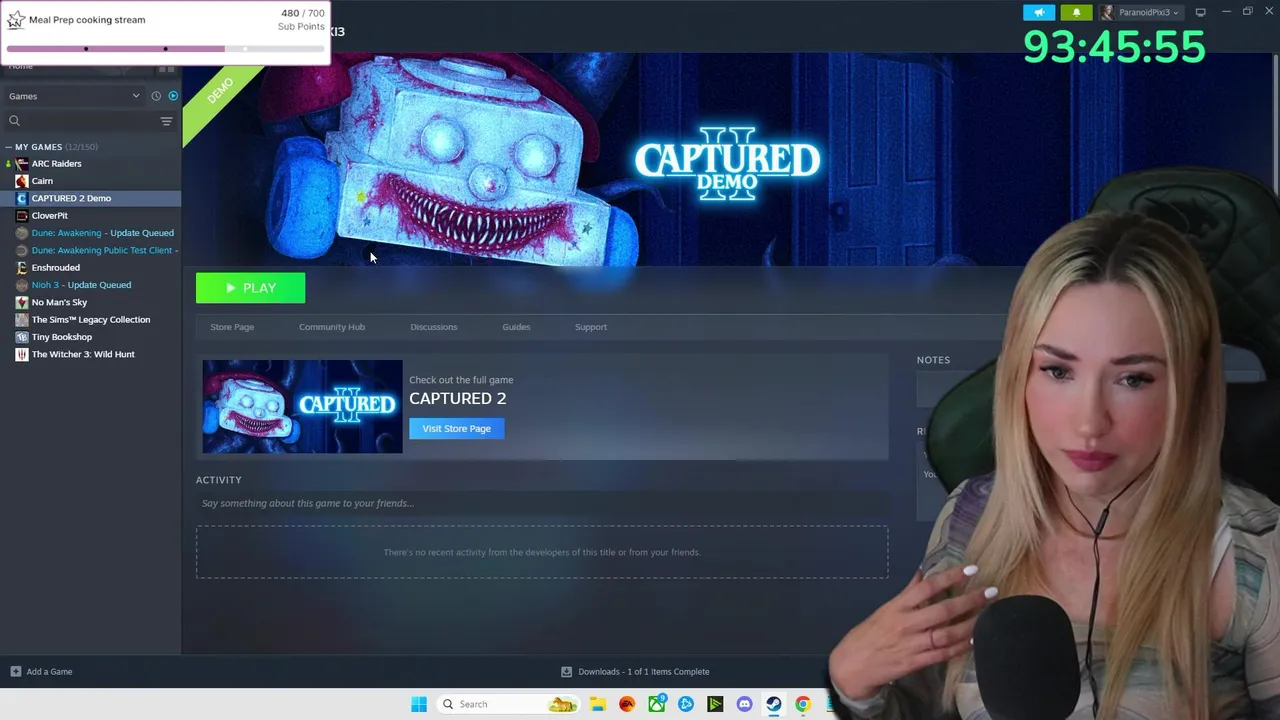This screenshot has height=720, width=1280.
Task: Toggle the recent activity clock filter
Action: tap(156, 96)
